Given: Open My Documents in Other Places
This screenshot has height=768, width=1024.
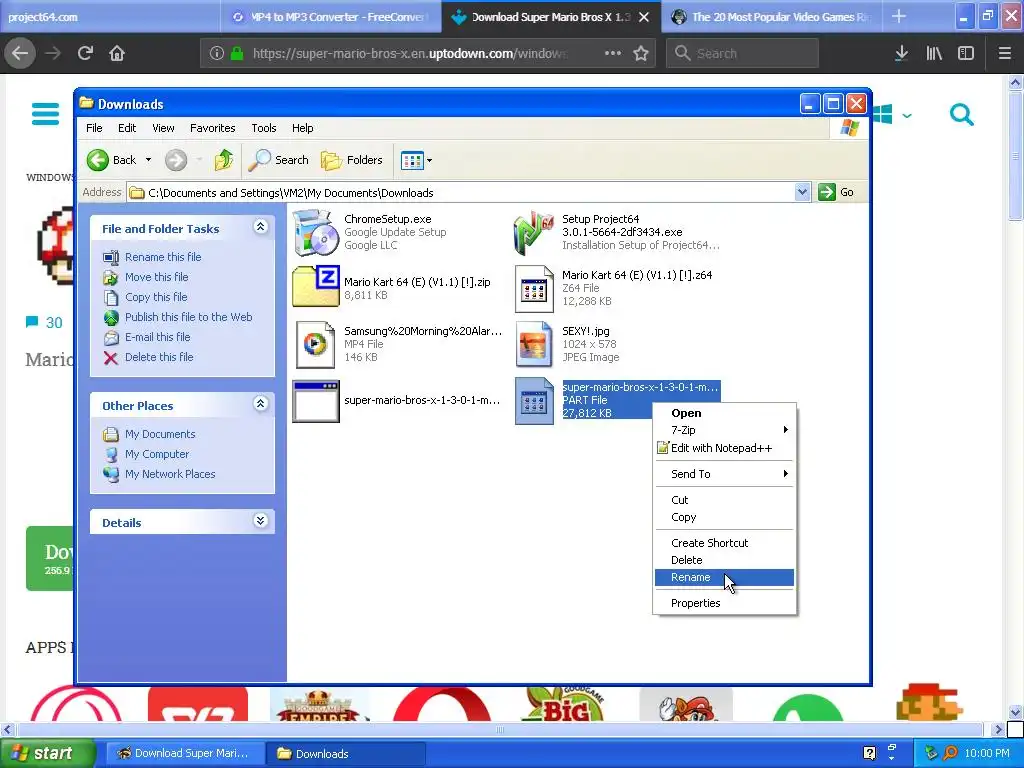Looking at the screenshot, I should click(x=160, y=434).
